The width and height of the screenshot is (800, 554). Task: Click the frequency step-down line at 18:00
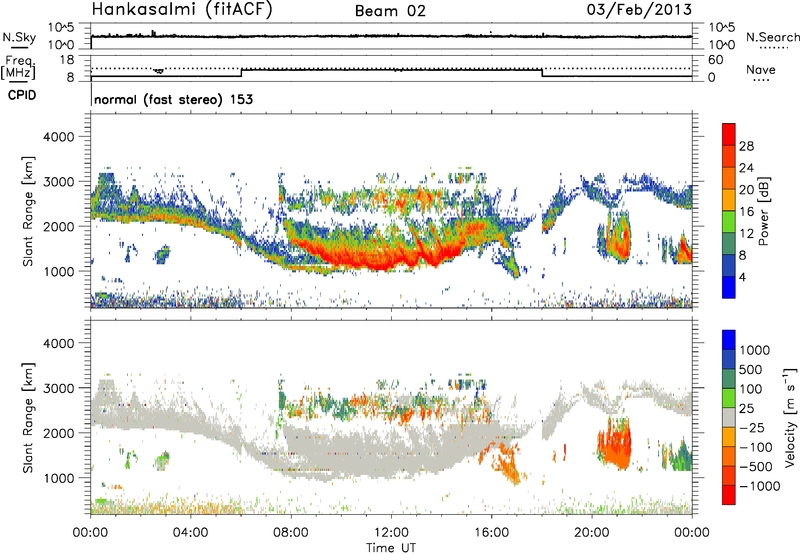(x=542, y=73)
